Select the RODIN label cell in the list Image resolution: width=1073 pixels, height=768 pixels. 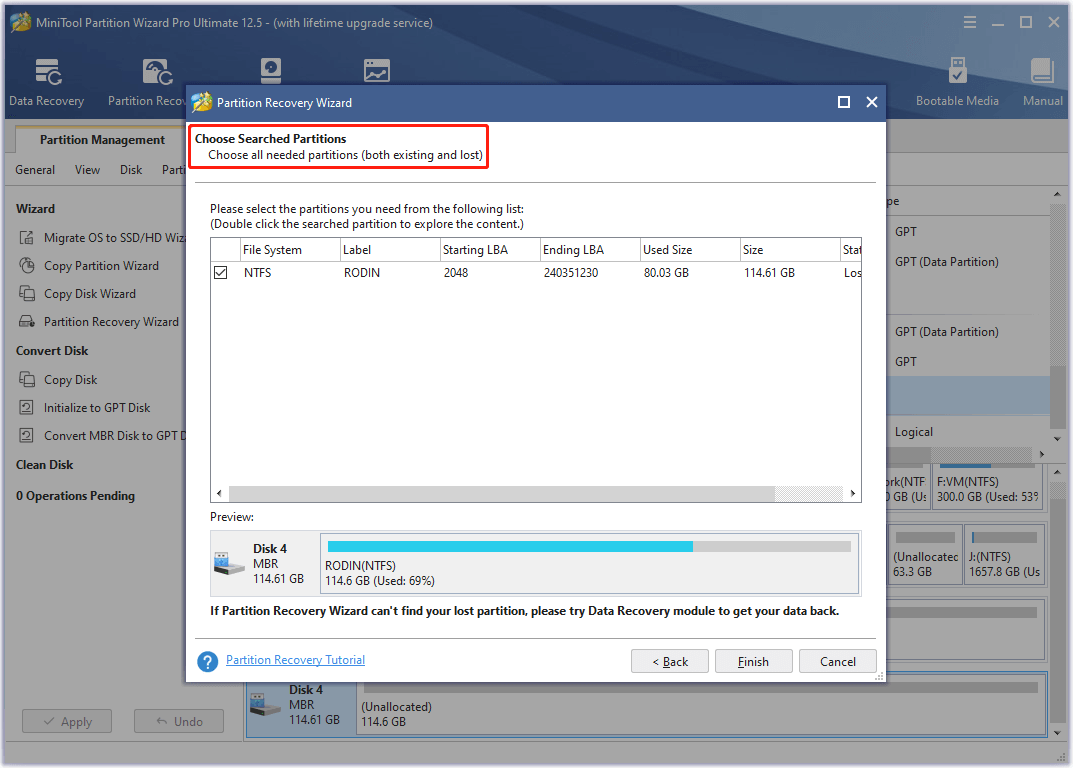362,272
